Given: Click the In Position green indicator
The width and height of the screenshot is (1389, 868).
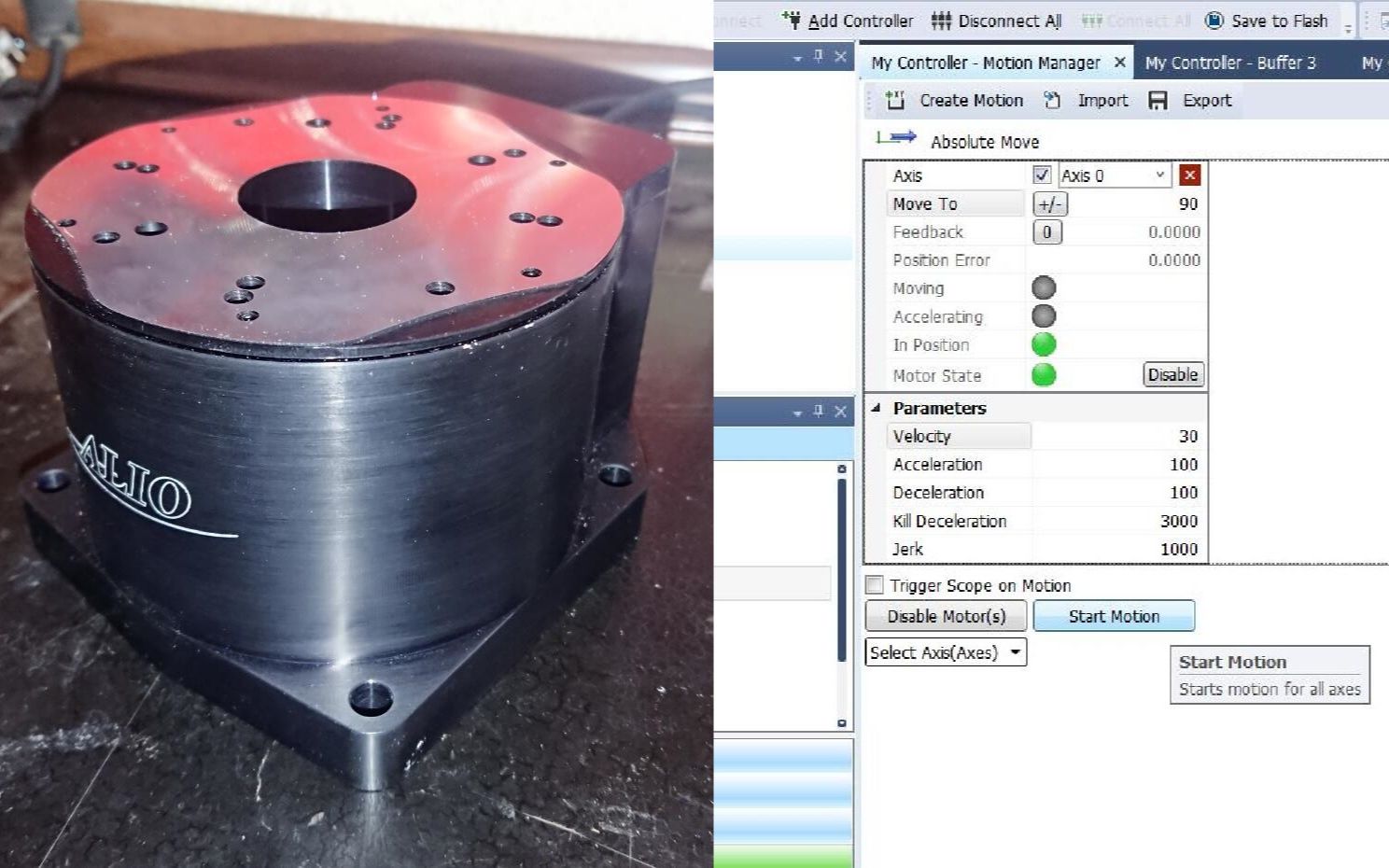Looking at the screenshot, I should coord(1044,344).
